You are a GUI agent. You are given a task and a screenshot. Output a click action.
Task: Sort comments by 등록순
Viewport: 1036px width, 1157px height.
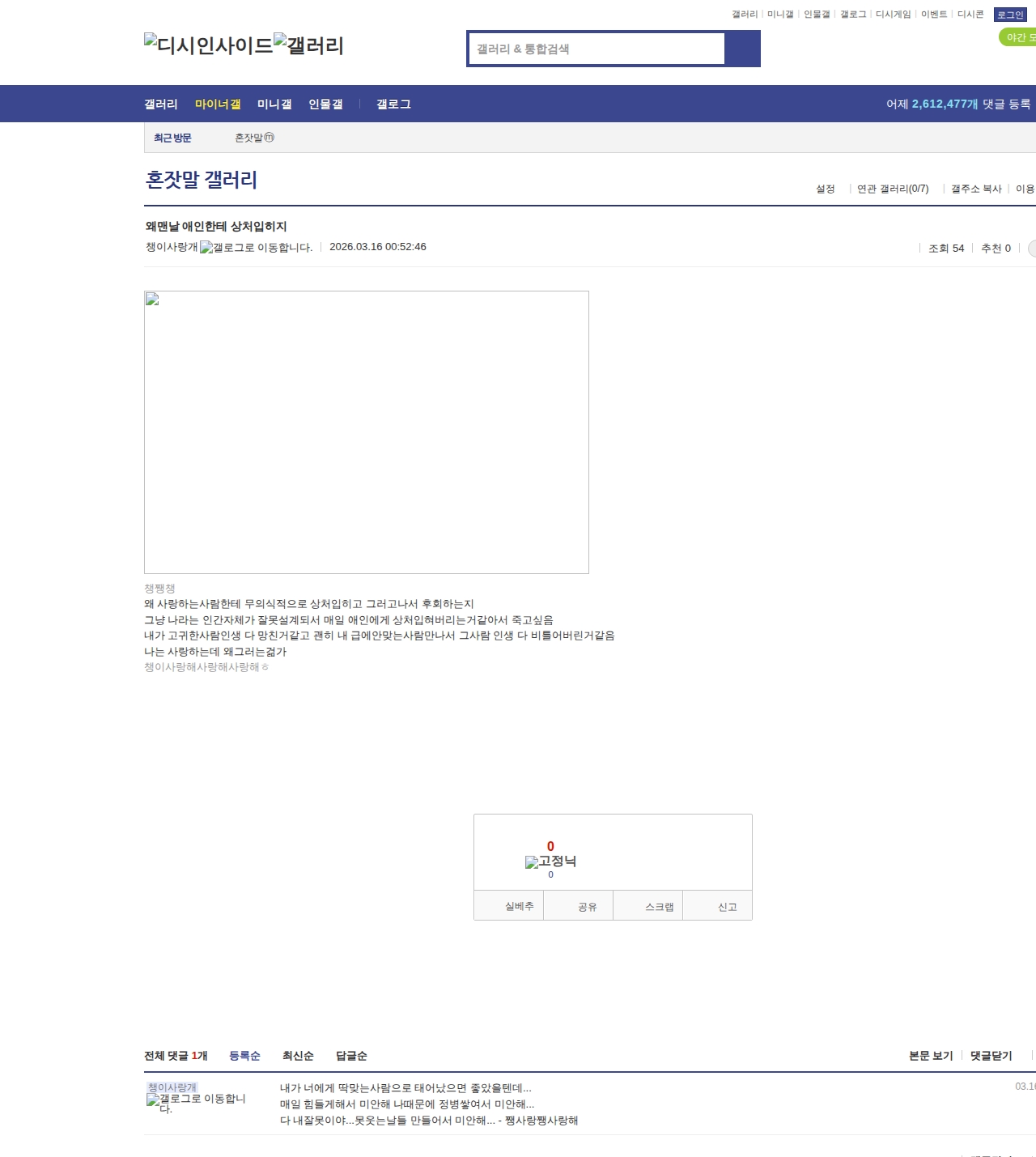click(244, 1056)
